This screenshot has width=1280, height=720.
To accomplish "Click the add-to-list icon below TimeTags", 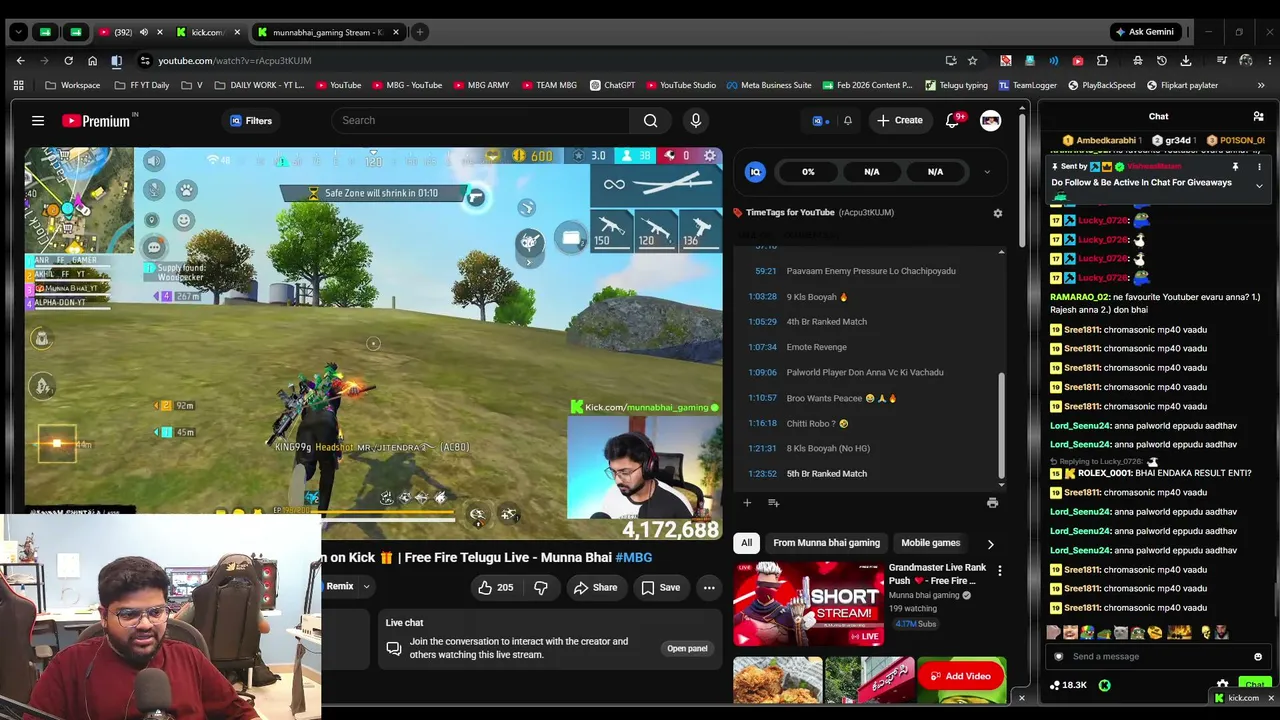I will pos(773,503).
